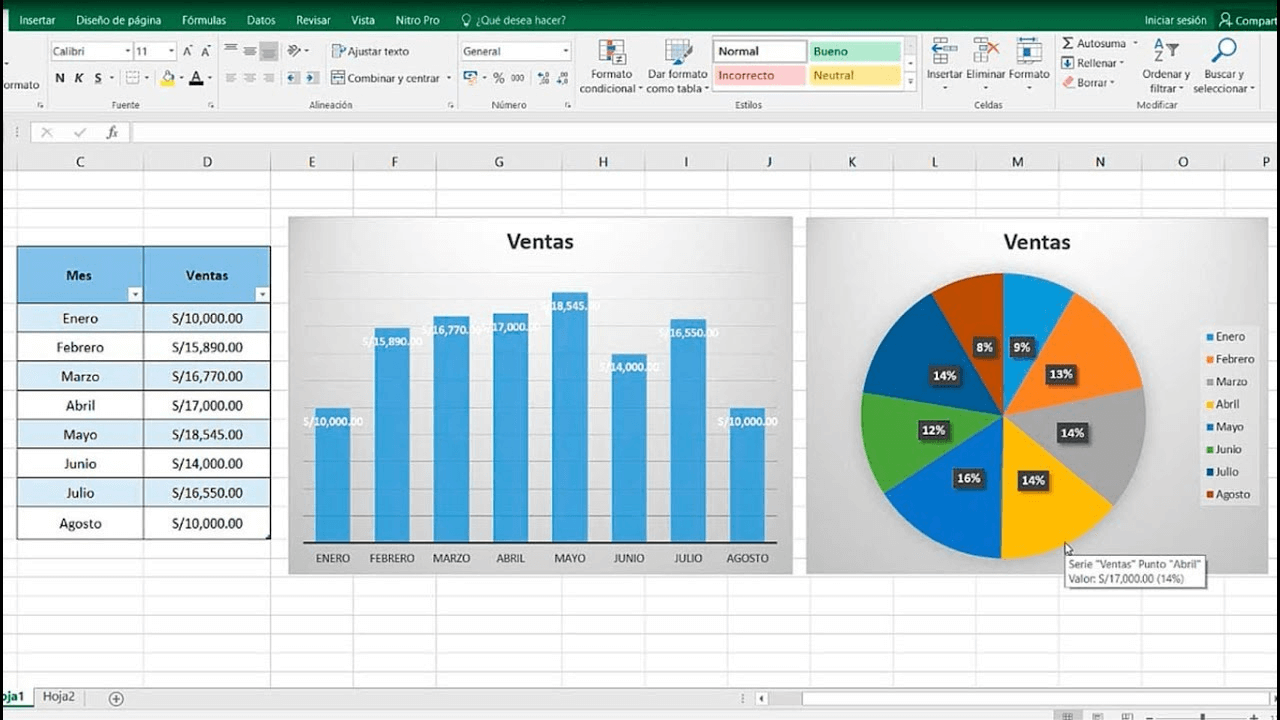Open the Ventas column filter dropdown
Image resolution: width=1280 pixels, height=720 pixels.
262,295
